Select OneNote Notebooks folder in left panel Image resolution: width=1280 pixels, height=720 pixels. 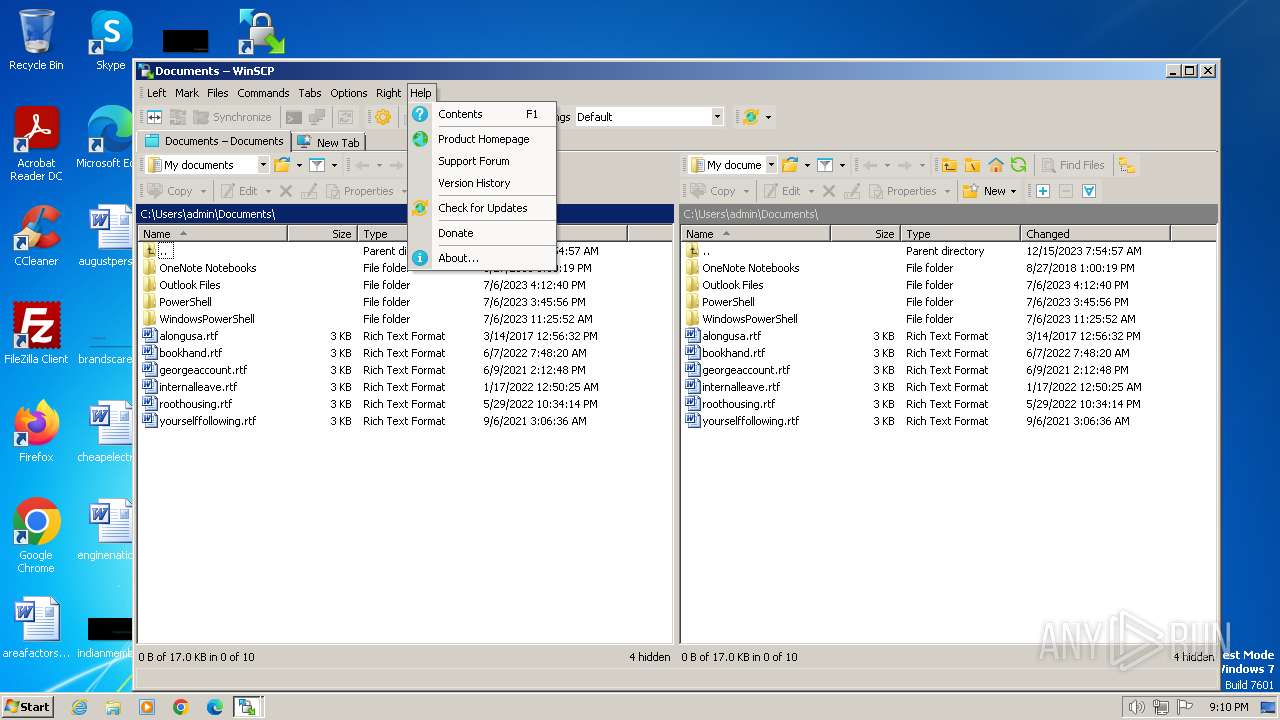pyautogui.click(x=208, y=268)
